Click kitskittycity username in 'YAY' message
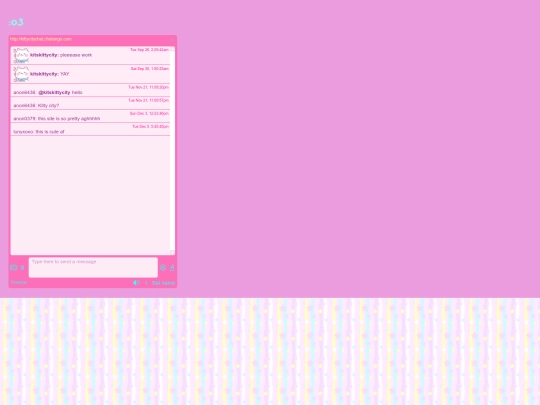The image size is (540, 405). tap(44, 74)
